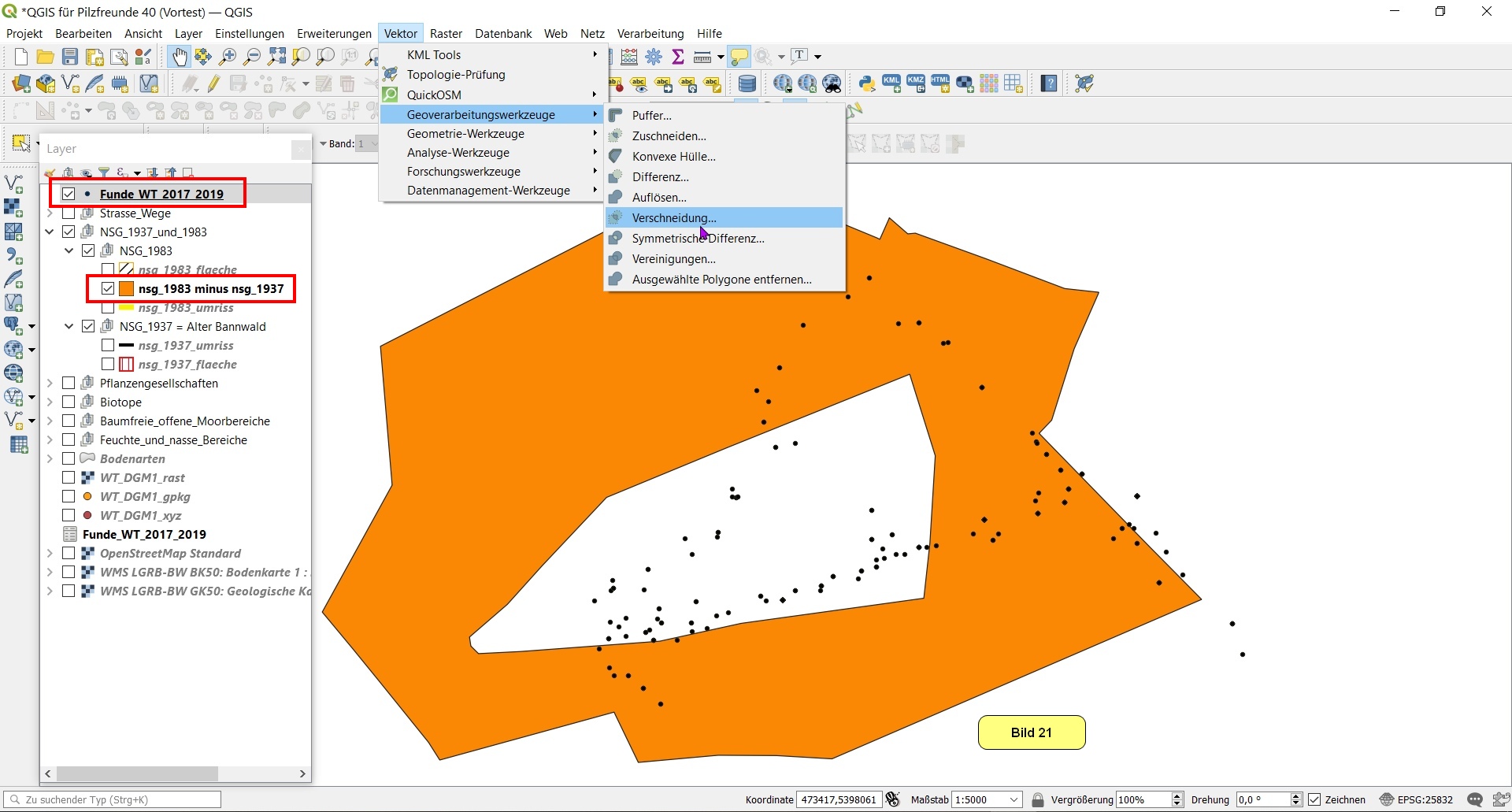Open the Raster menu
Image resolution: width=1512 pixels, height=812 pixels.
pyautogui.click(x=446, y=34)
